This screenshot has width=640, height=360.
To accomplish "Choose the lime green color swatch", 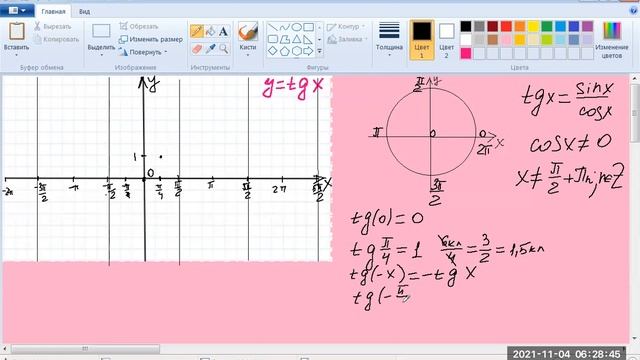I will point(547,40).
